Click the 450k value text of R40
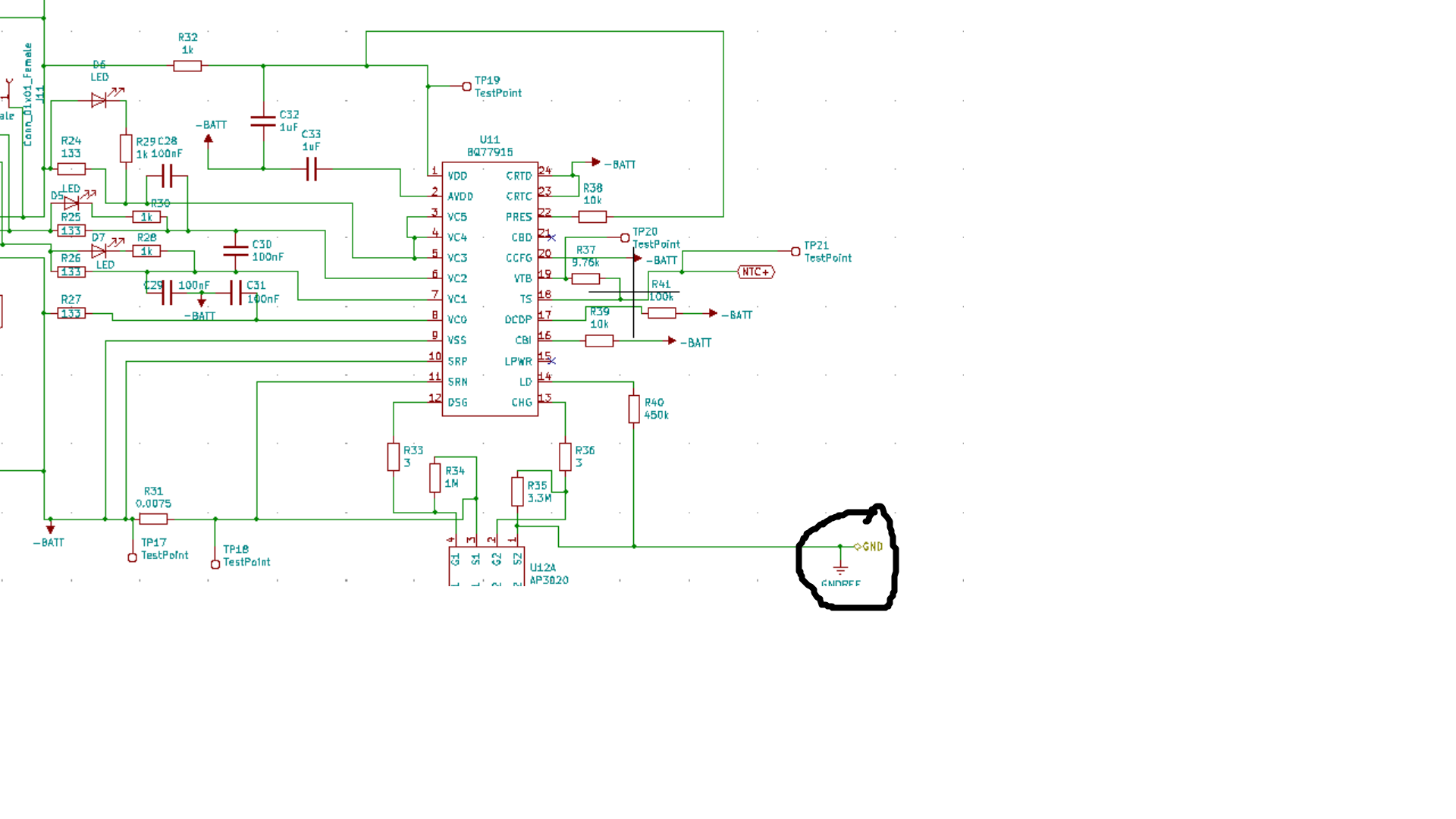 657,416
